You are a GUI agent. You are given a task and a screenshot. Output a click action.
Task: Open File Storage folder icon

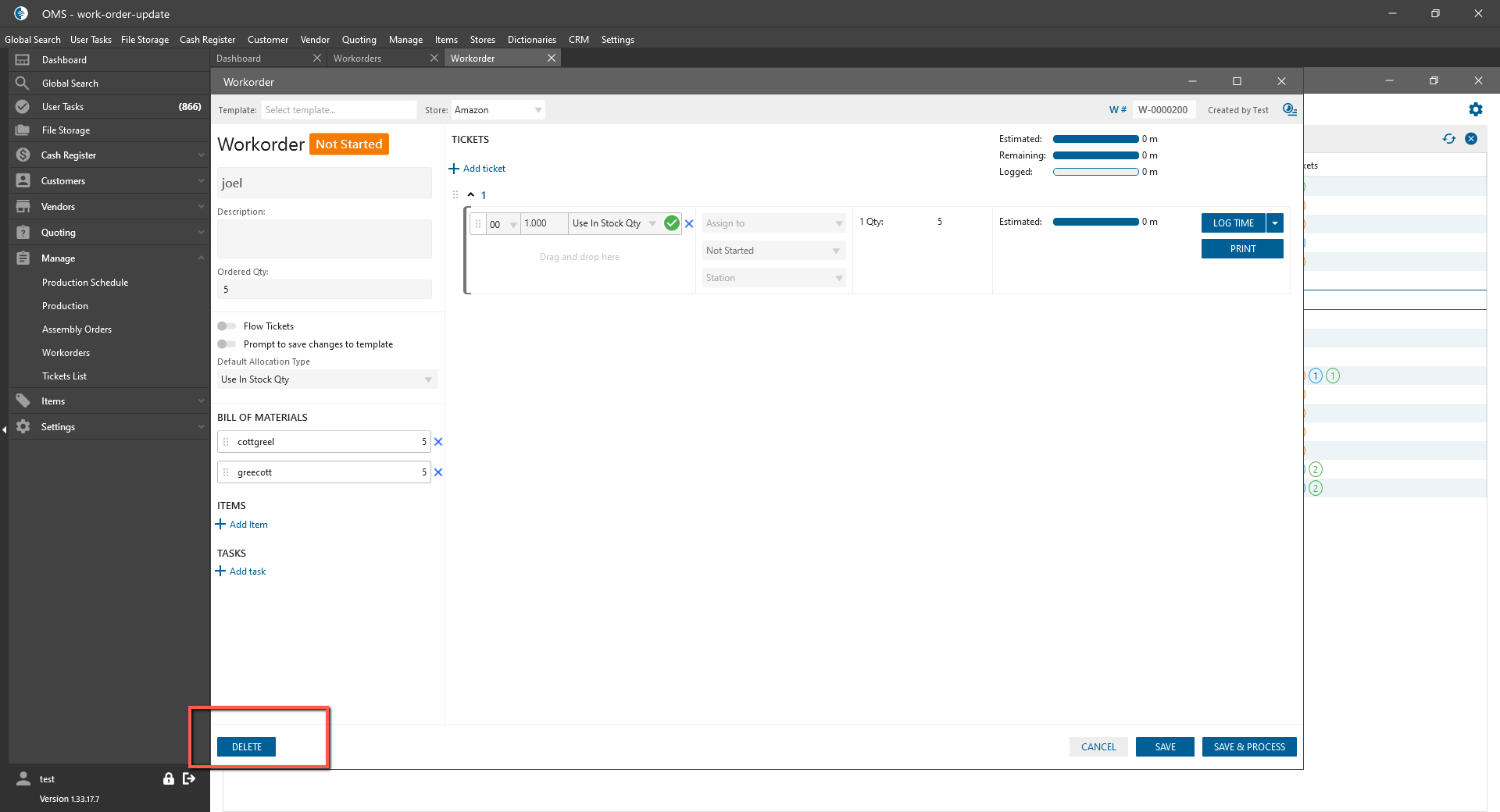click(23, 130)
